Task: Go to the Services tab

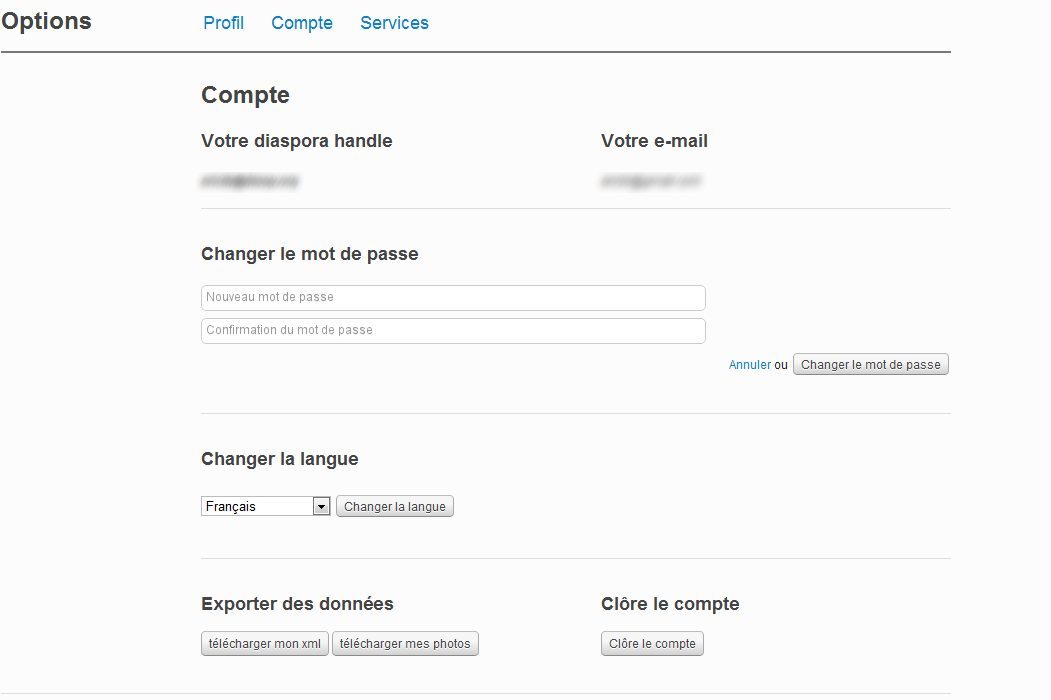Action: point(394,23)
